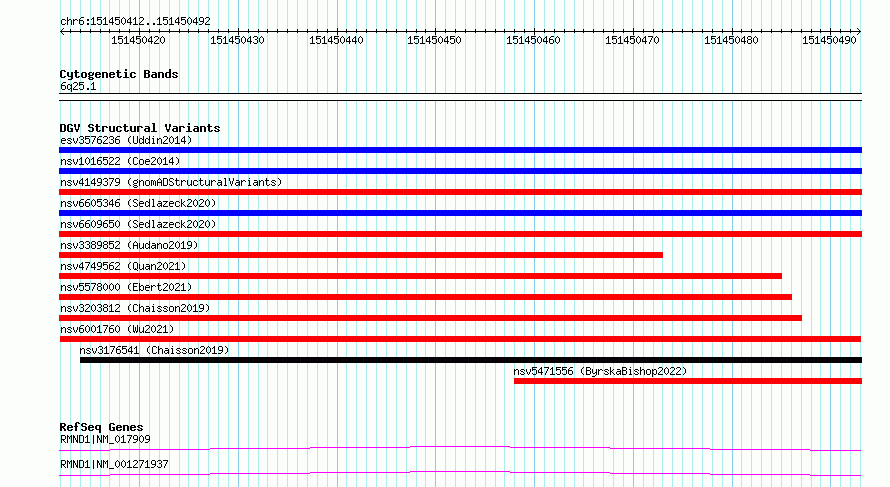Image resolution: width=890 pixels, height=487 pixels.
Task: Open nsv3176541 (Chaisson2019) label
Action: coord(154,350)
